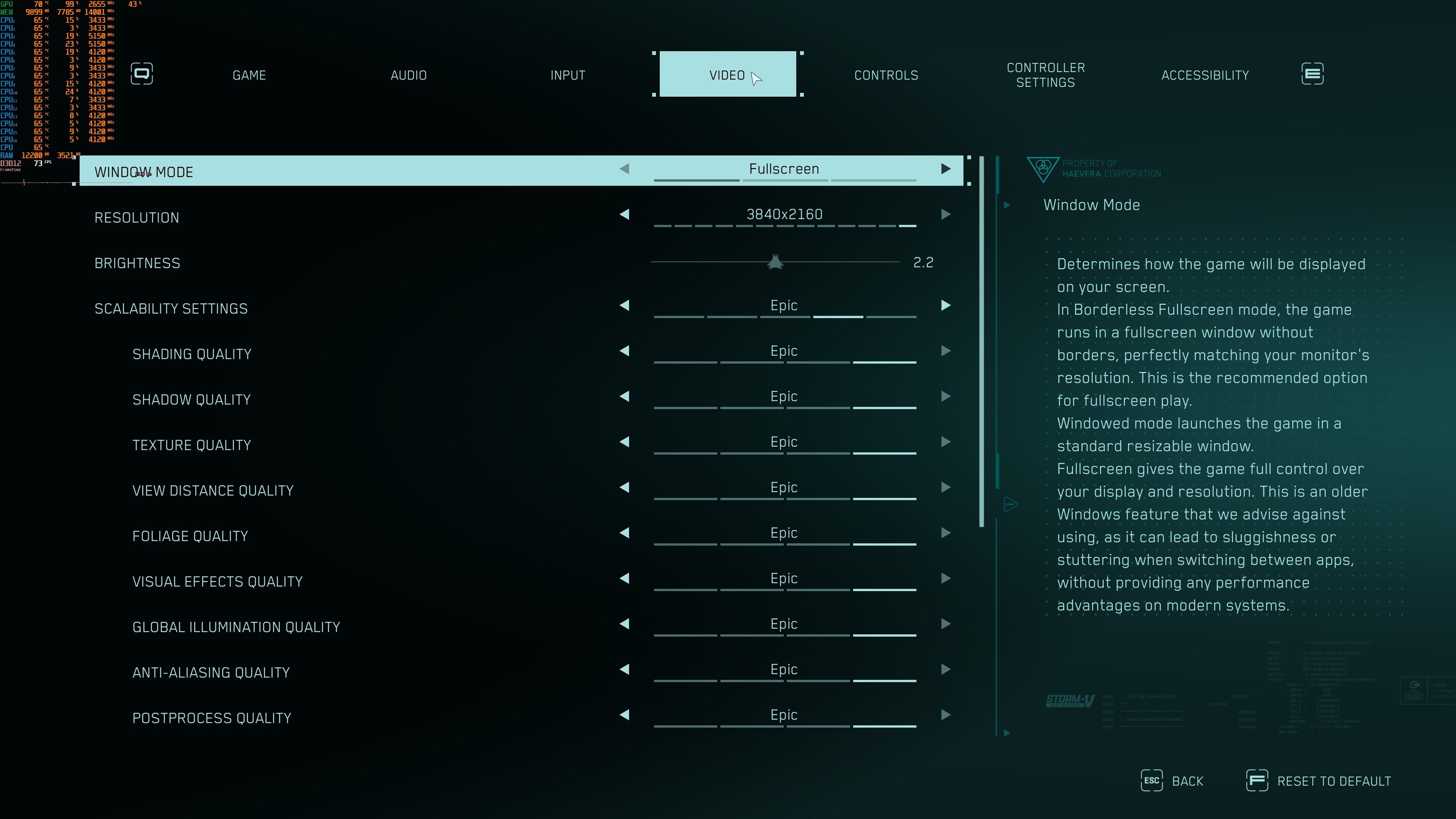Open the Controller Settings tab
Viewport: 1456px width, 819px height.
coord(1045,75)
